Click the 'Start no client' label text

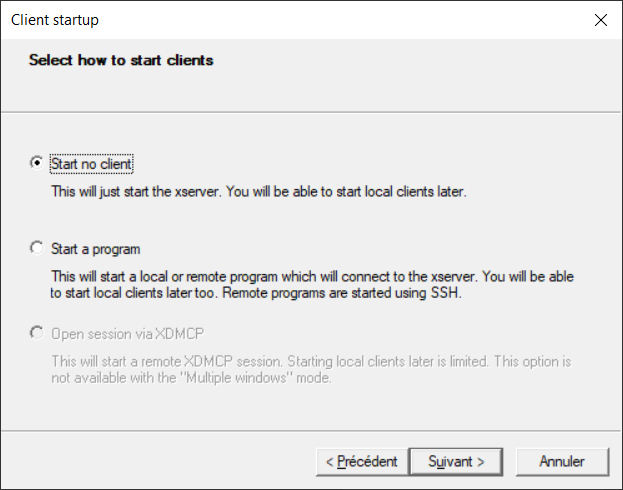tap(92, 164)
